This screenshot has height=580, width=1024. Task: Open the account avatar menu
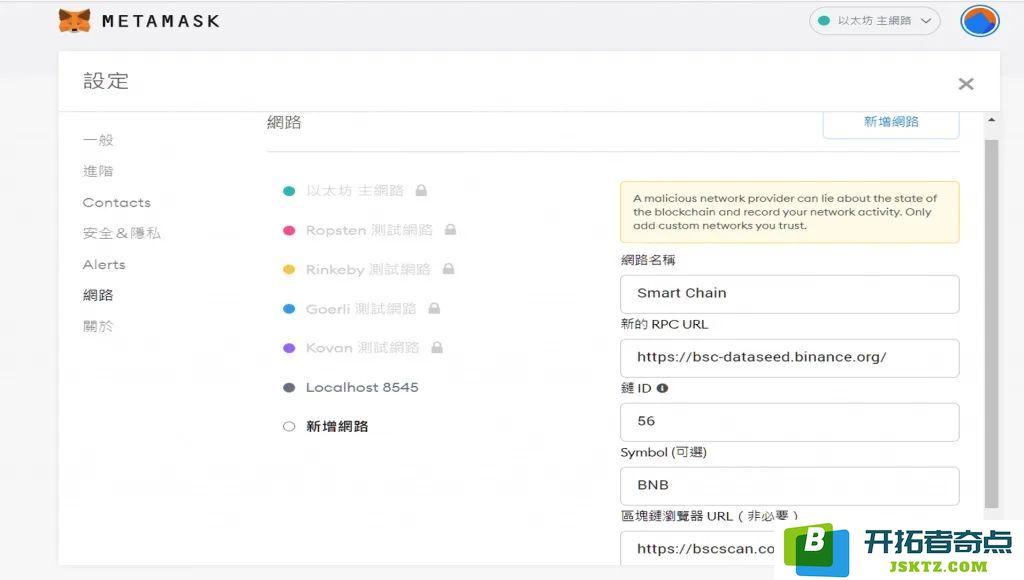[980, 21]
